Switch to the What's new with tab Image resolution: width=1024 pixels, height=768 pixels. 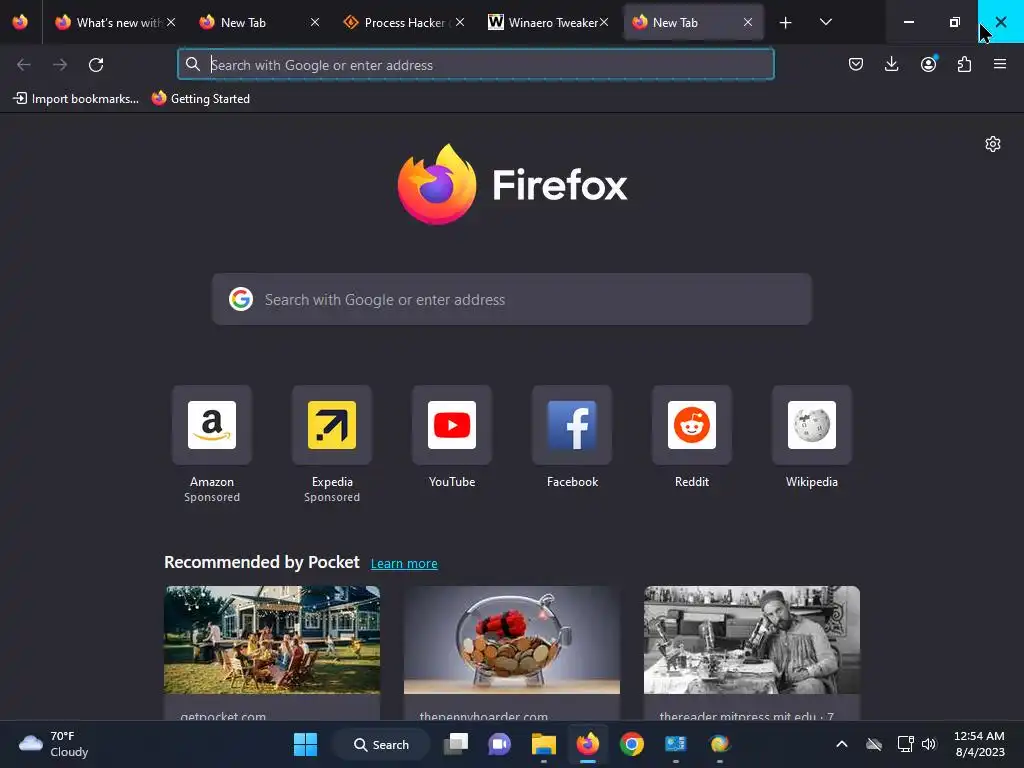click(116, 22)
